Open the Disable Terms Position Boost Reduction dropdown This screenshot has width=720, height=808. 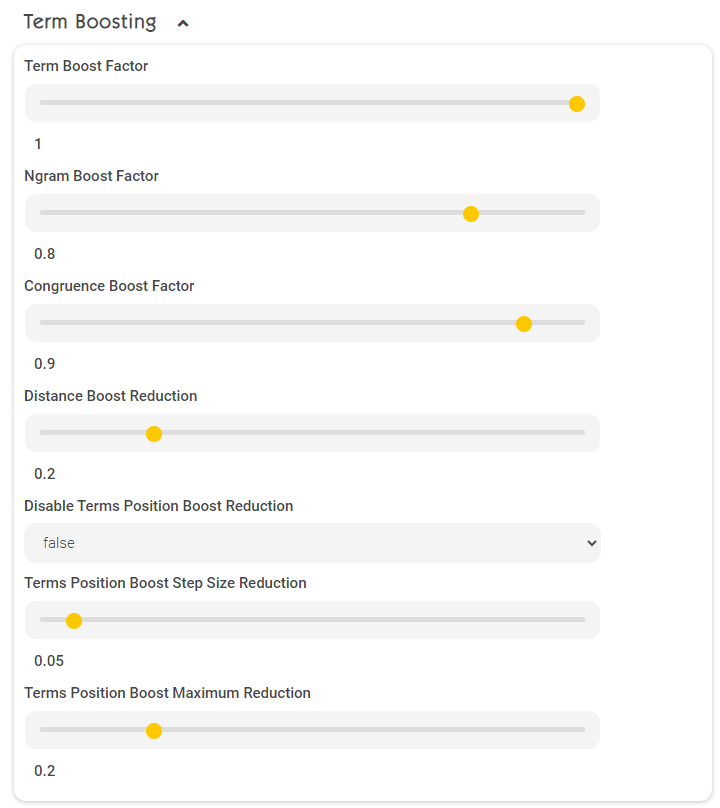pyautogui.click(x=312, y=543)
